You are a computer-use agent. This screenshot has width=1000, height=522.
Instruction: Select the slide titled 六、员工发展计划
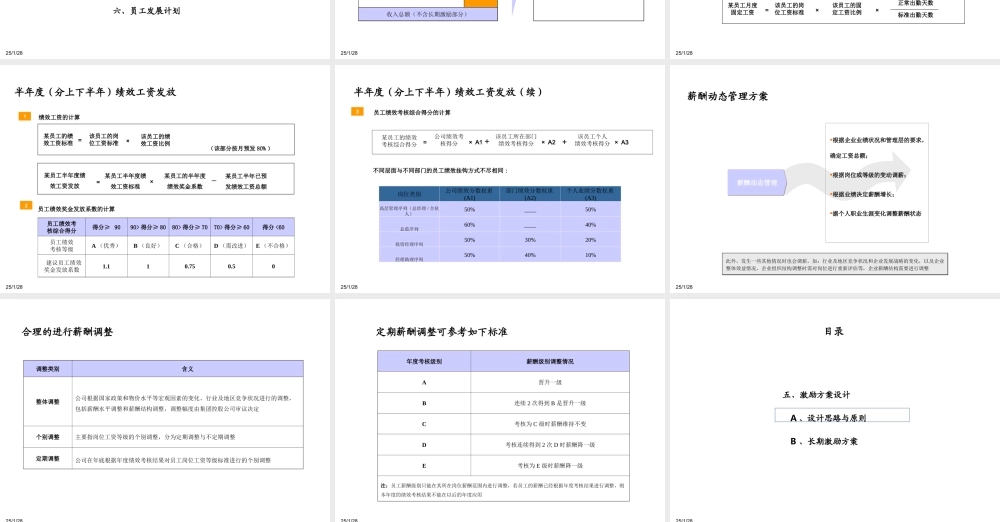[x=165, y=29]
